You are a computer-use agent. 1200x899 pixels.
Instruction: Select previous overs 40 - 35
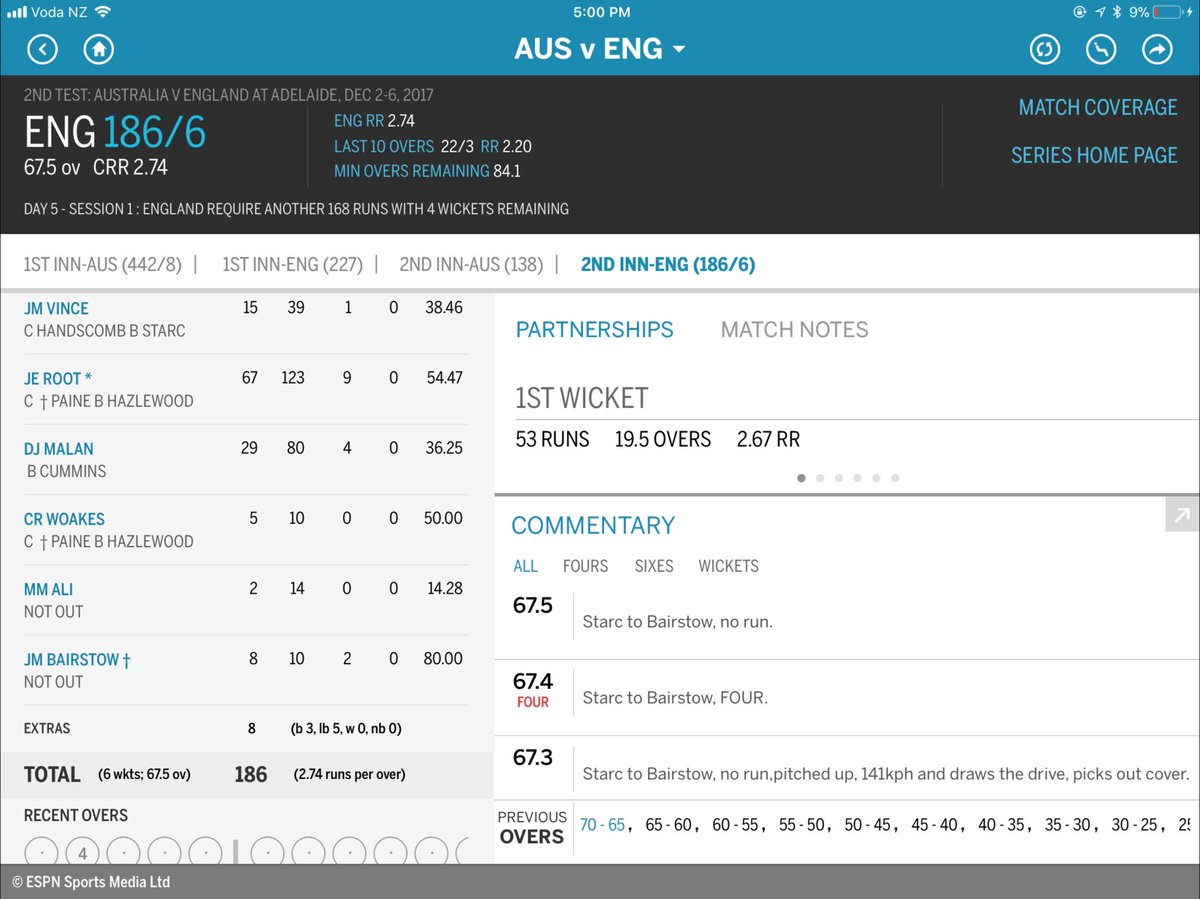pyautogui.click(x=1000, y=825)
